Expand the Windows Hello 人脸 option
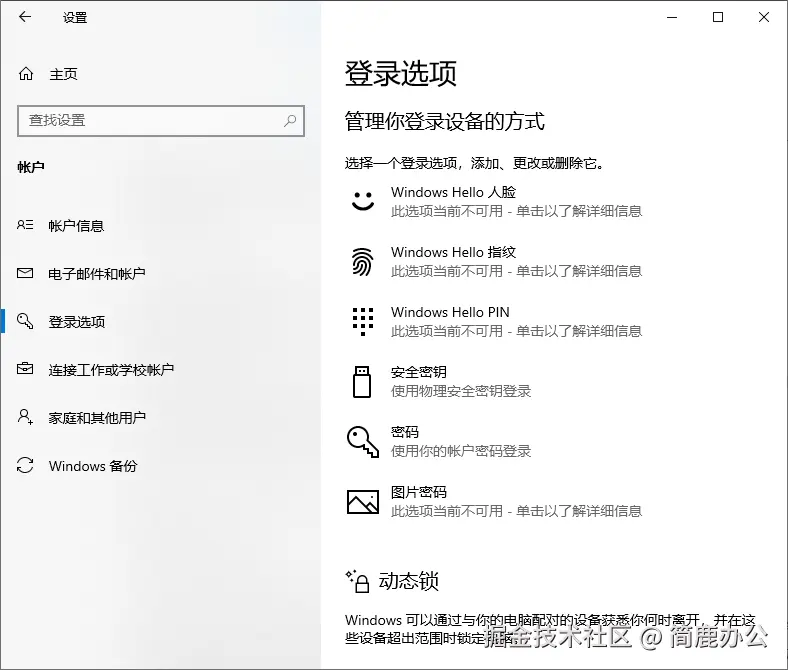 tap(494, 201)
